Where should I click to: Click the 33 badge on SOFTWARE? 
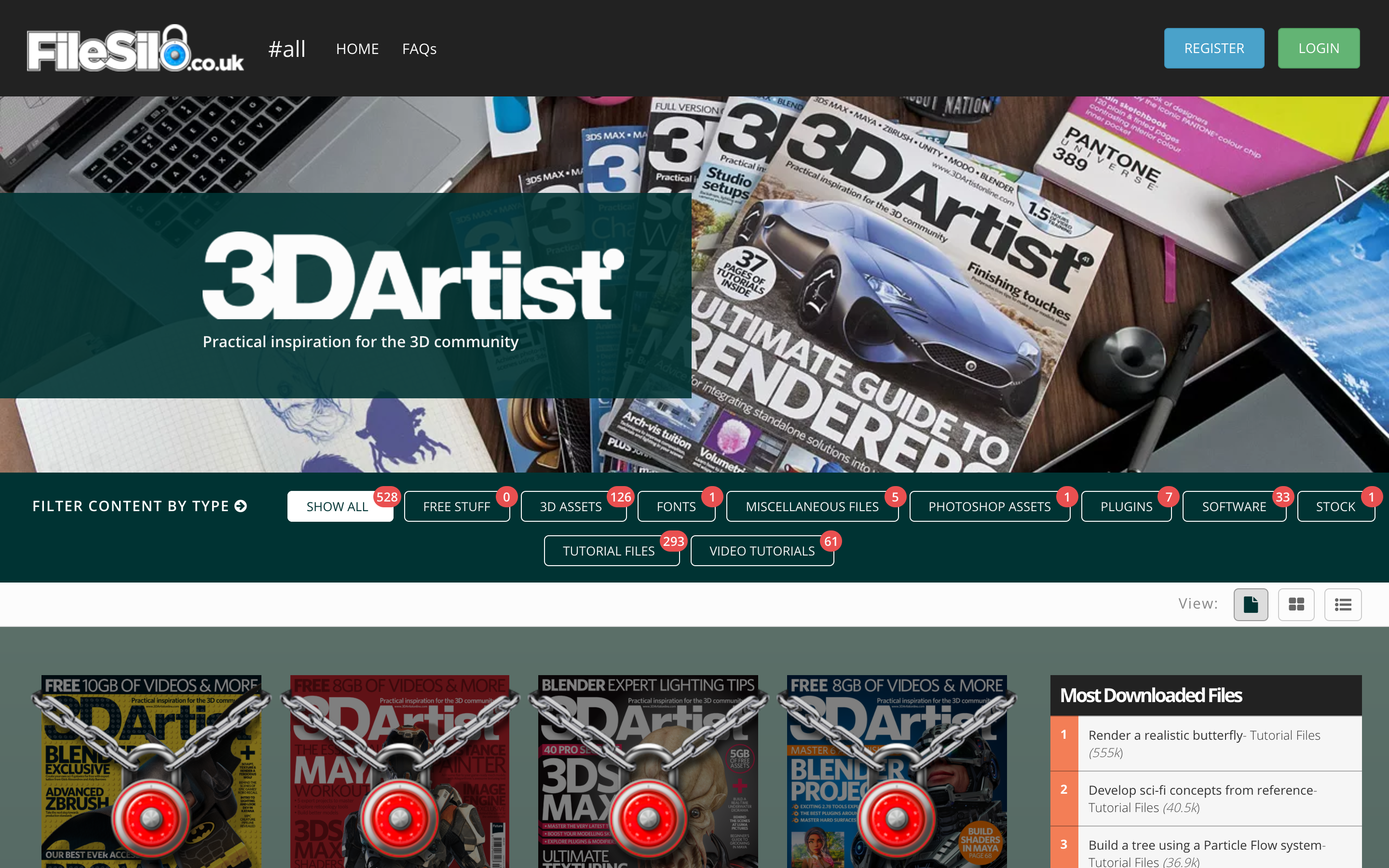click(1283, 497)
